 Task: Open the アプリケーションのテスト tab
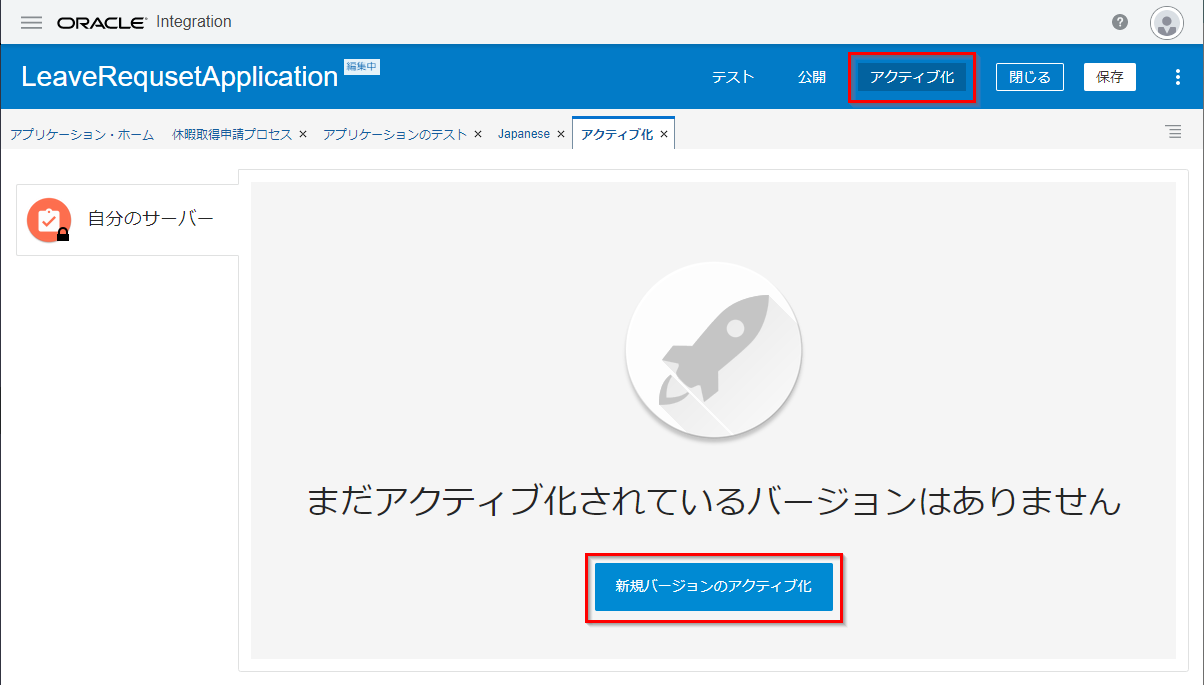tap(395, 134)
